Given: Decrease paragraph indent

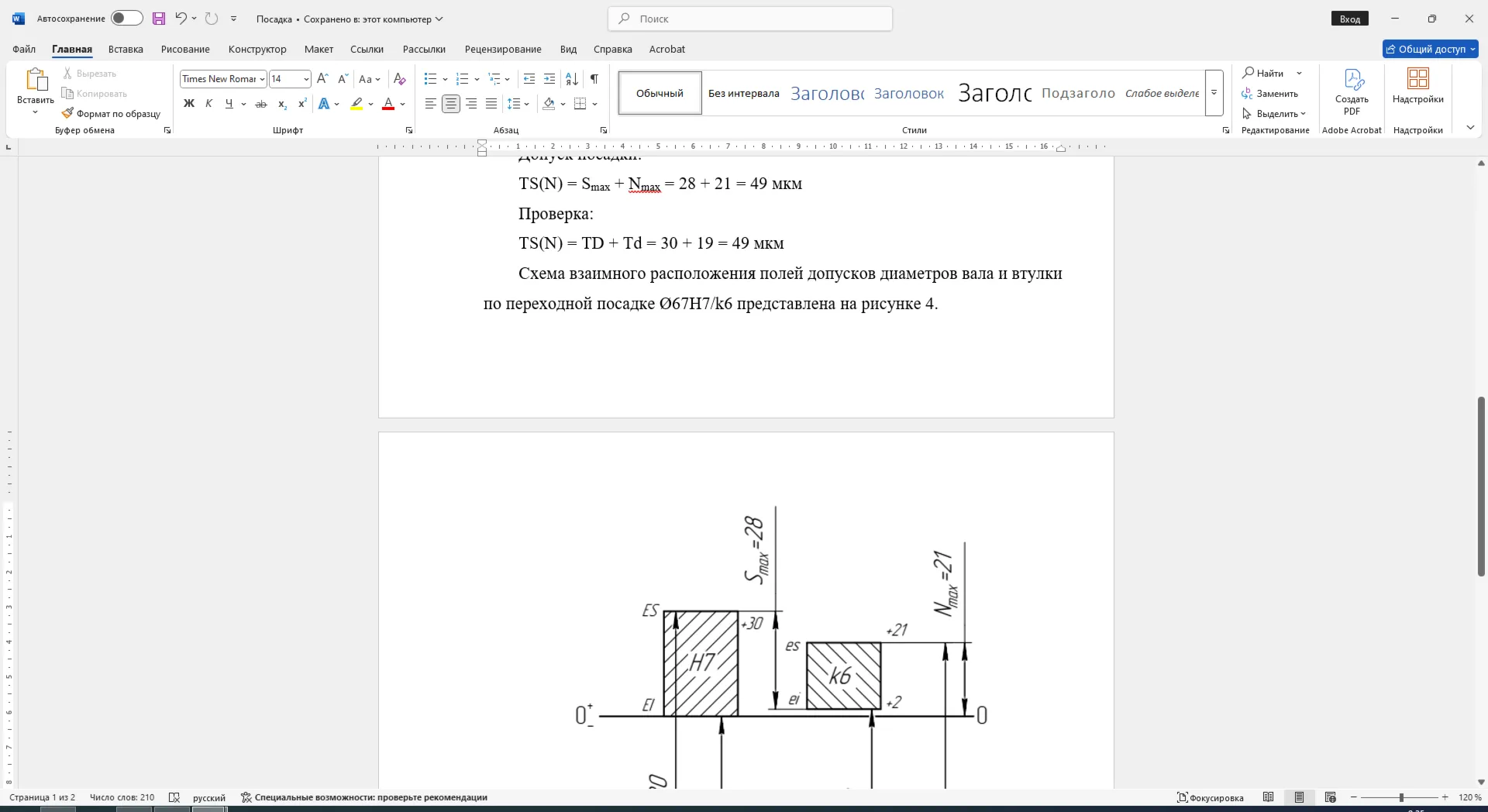Looking at the screenshot, I should pyautogui.click(x=529, y=79).
